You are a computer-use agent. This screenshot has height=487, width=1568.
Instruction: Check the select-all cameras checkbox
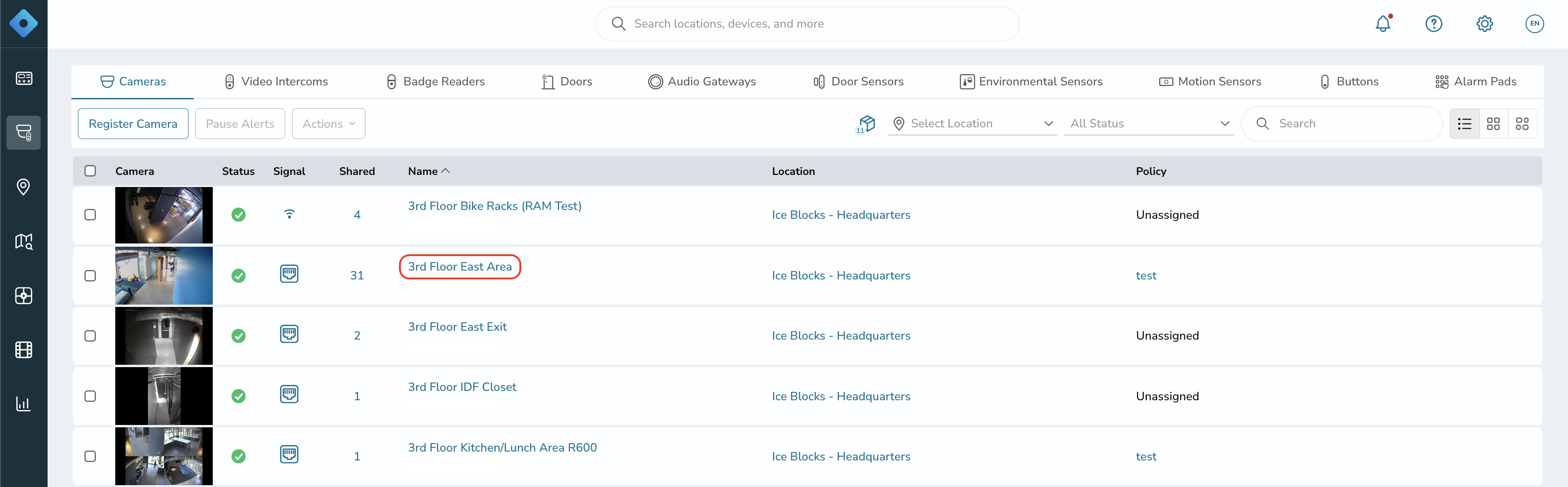[90, 171]
